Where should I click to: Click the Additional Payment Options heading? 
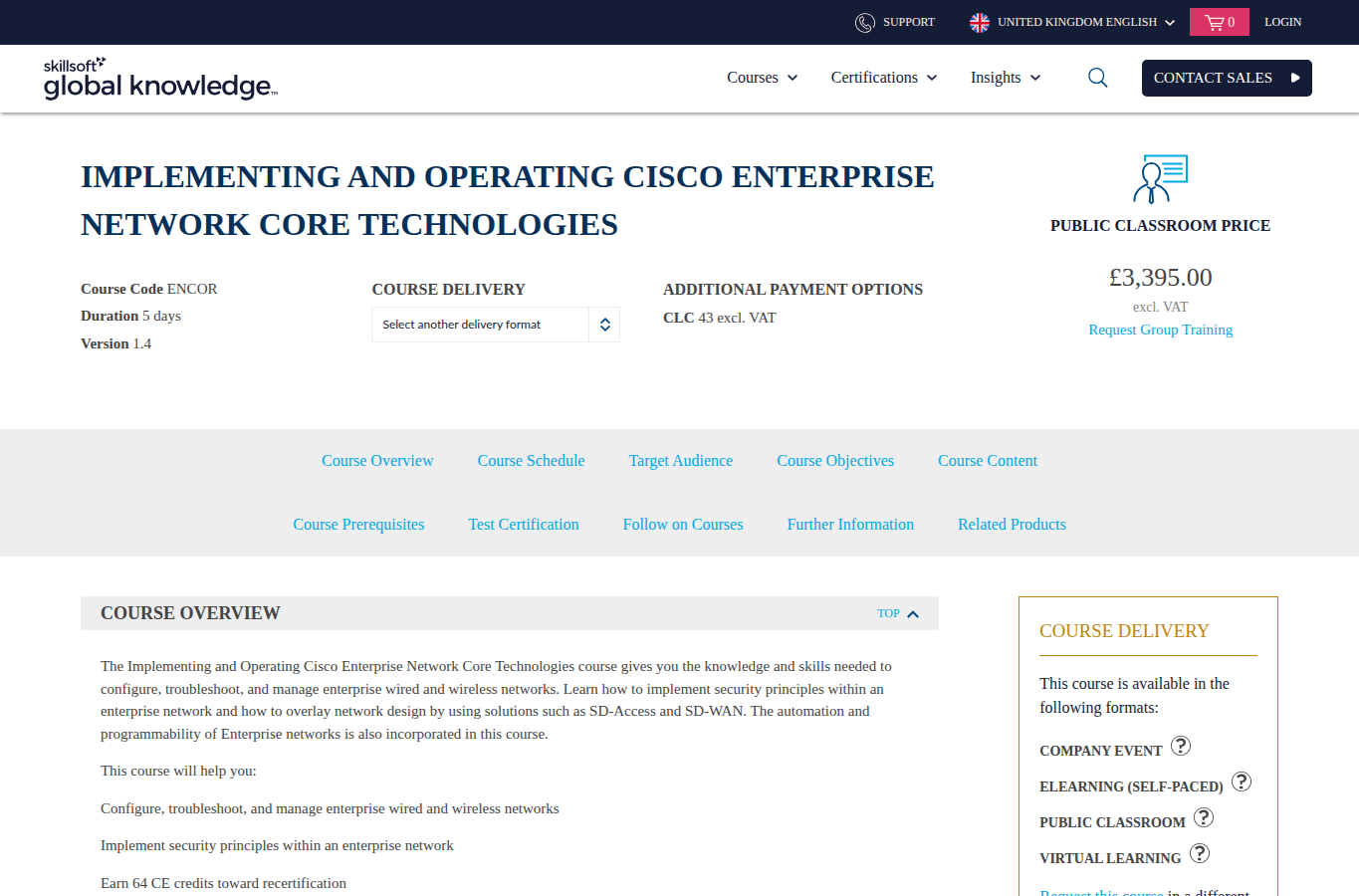[793, 290]
